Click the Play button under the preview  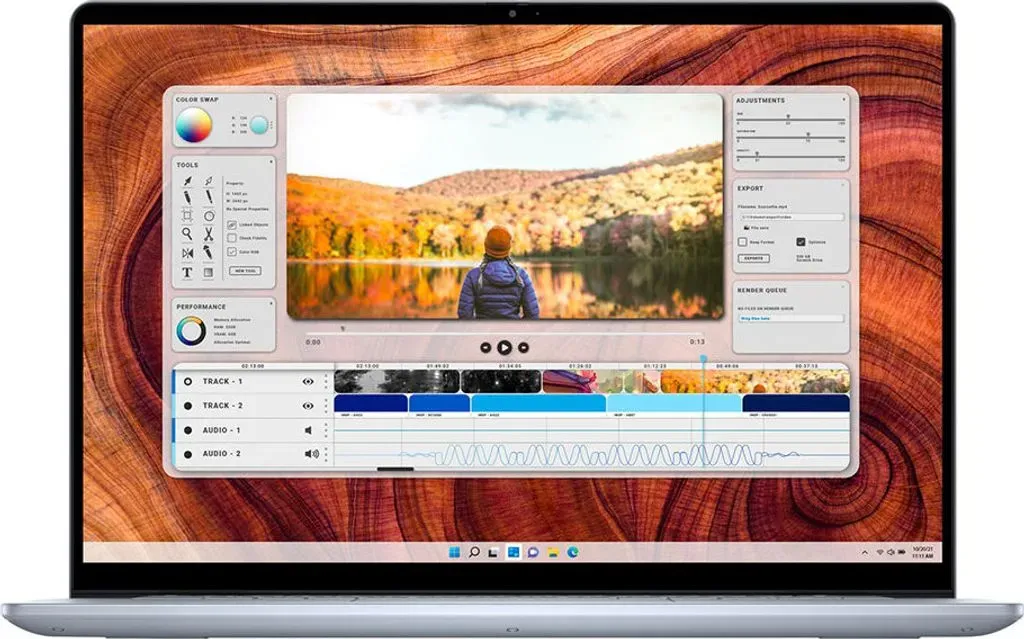(x=504, y=347)
